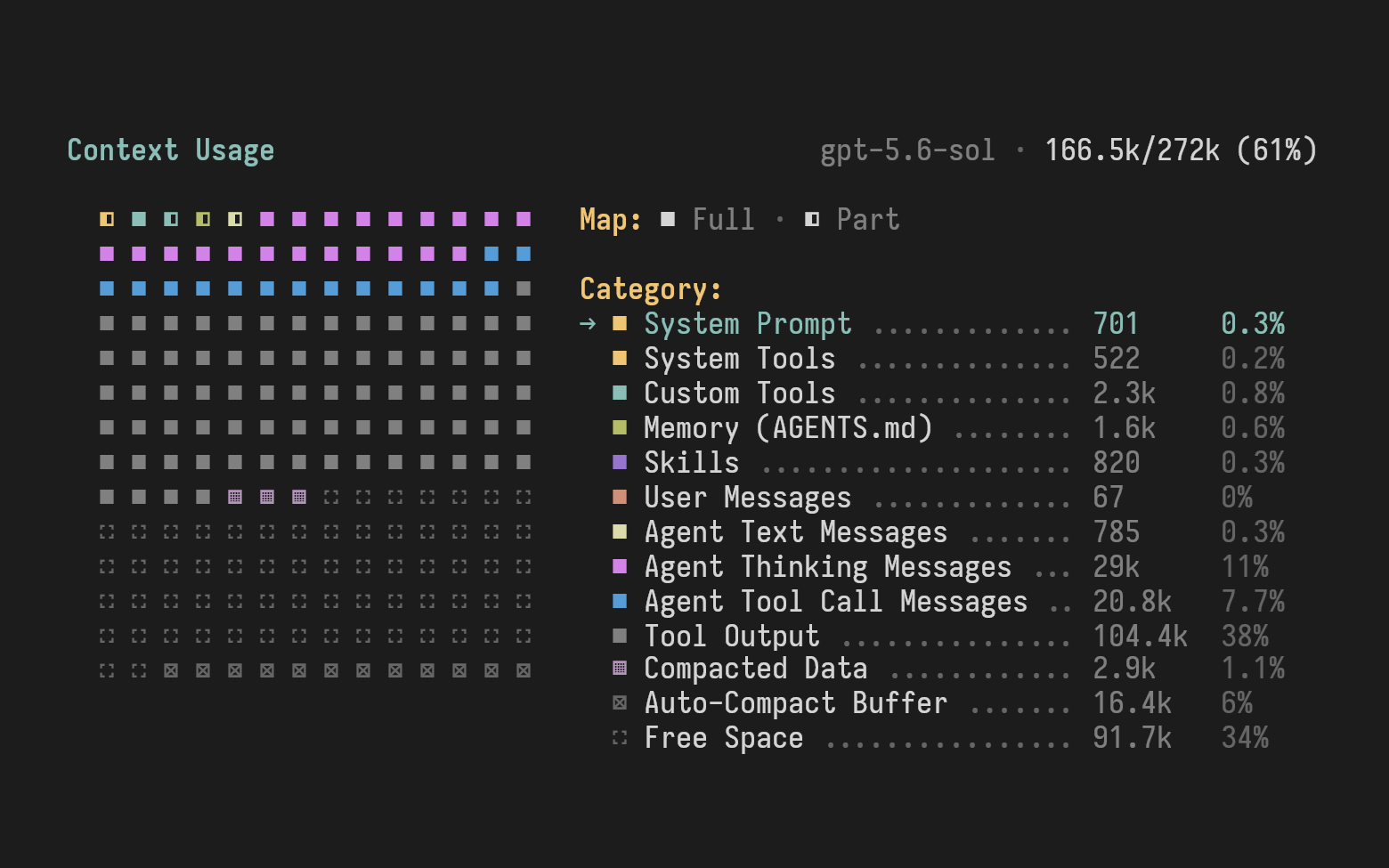Click the 0.8% Custom Tools percentage
Image resolution: width=1389 pixels, height=868 pixels.
pyautogui.click(x=1253, y=393)
